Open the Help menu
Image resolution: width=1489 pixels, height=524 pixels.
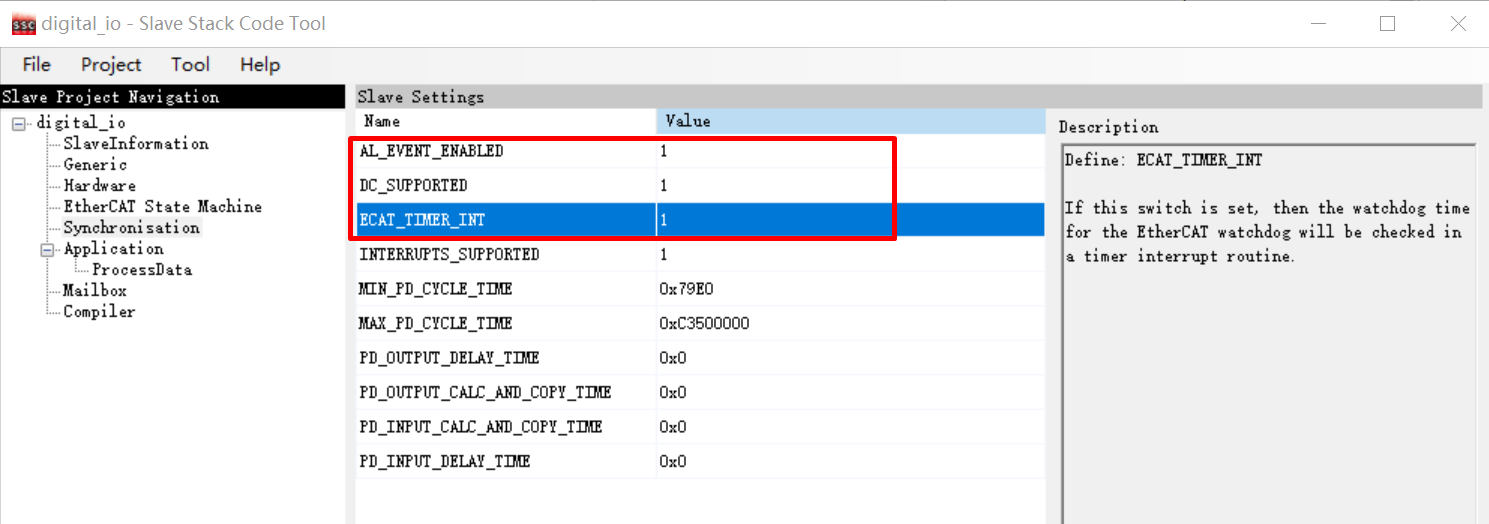click(x=260, y=64)
